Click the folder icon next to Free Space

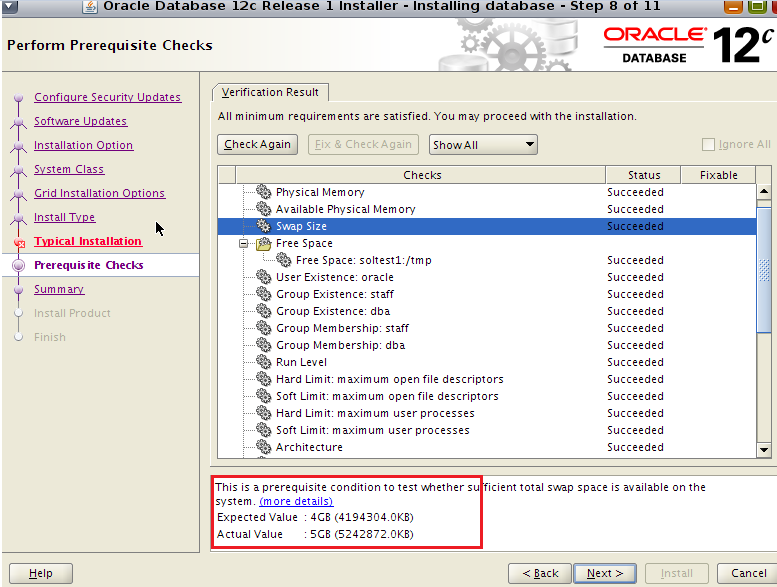(x=264, y=243)
